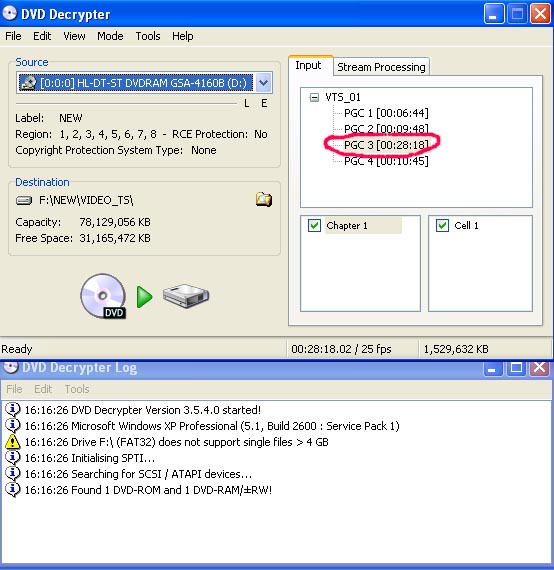Maximize the DVD Decrypter Log window
Image resolution: width=554 pixels, height=570 pixels.
516,368
